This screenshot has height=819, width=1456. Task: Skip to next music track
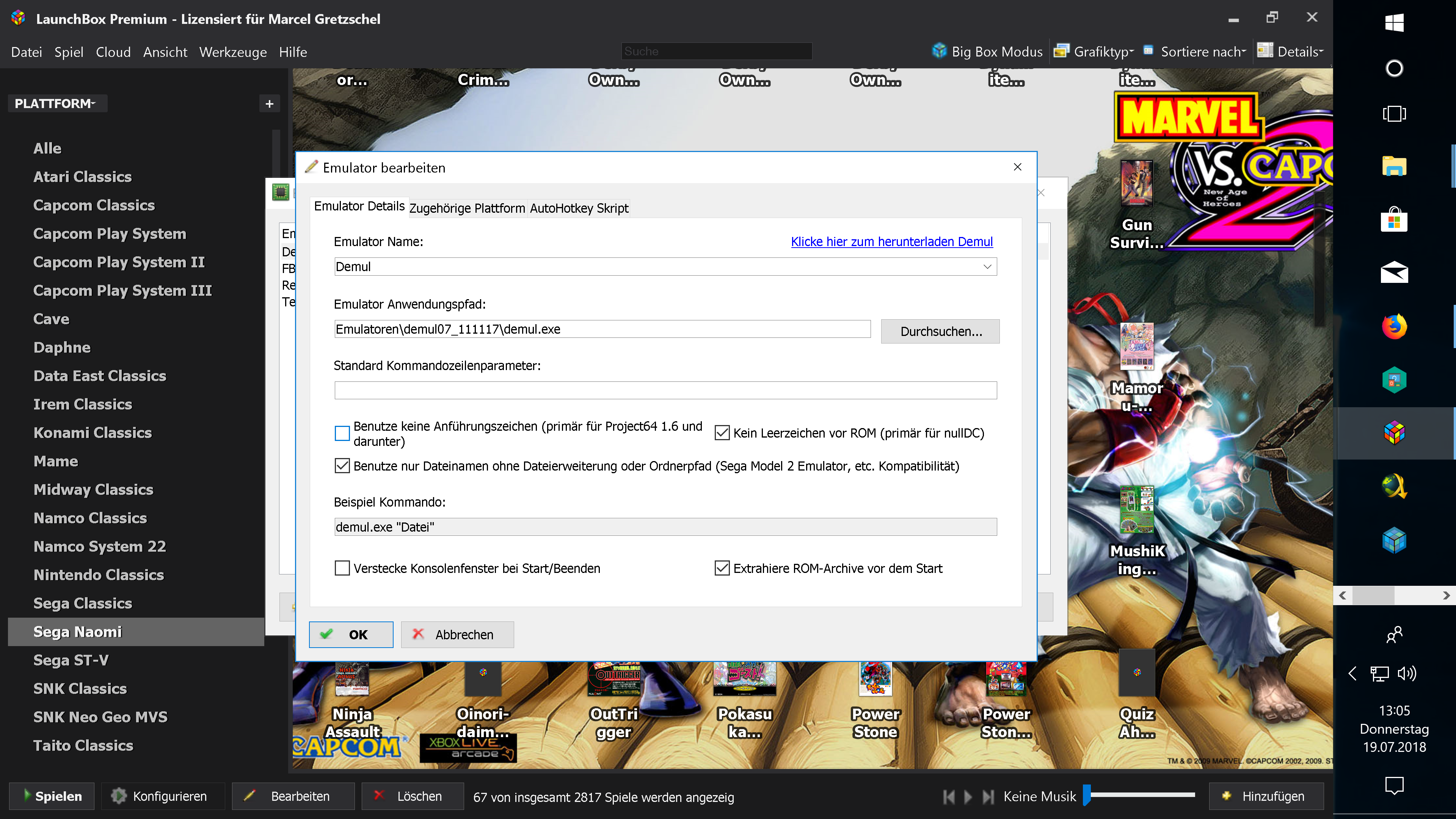tap(988, 797)
